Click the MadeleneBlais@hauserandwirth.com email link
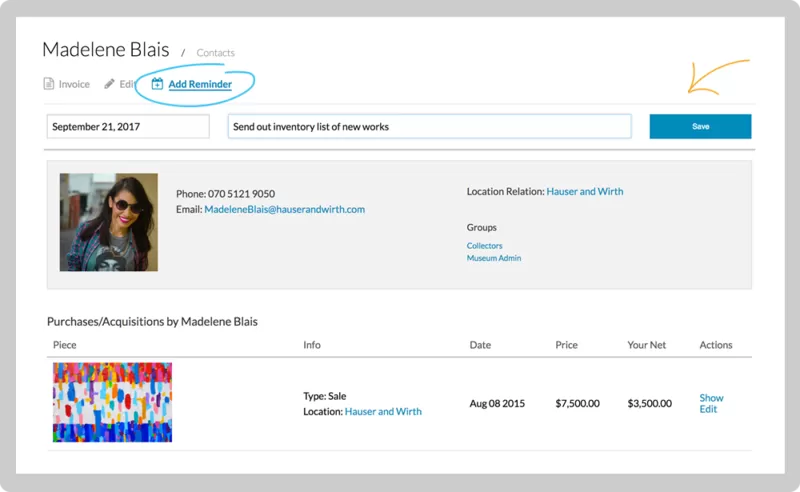Viewport: 800px width, 492px height. pyautogui.click(x=284, y=209)
